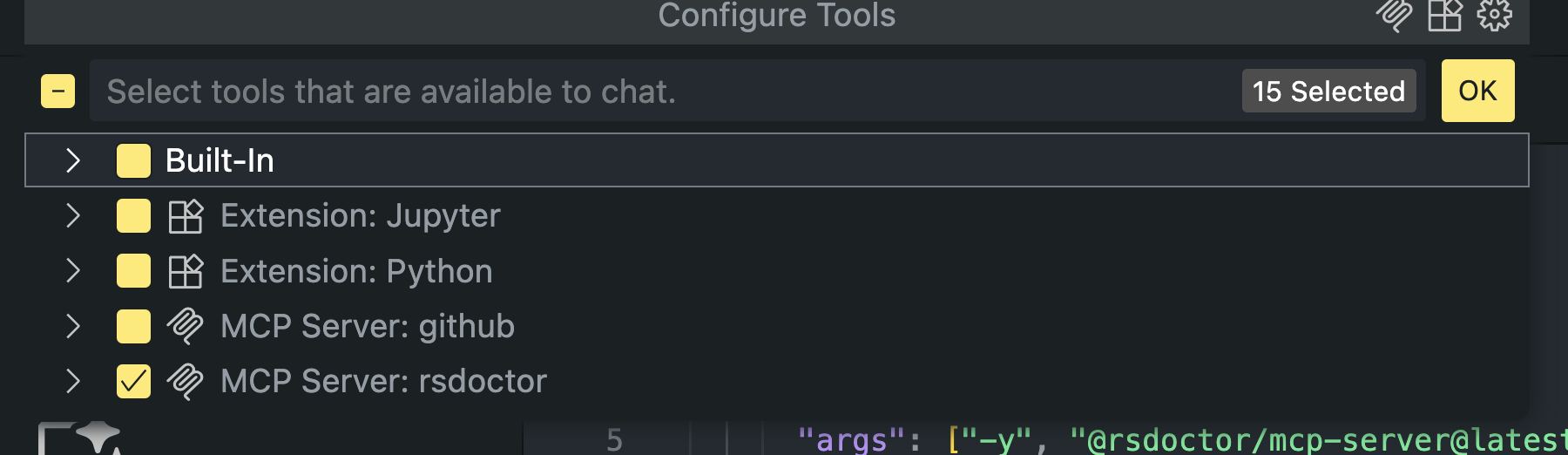1568x455 pixels.
Task: Click the MCP server icon in title bar
Action: [x=1394, y=15]
